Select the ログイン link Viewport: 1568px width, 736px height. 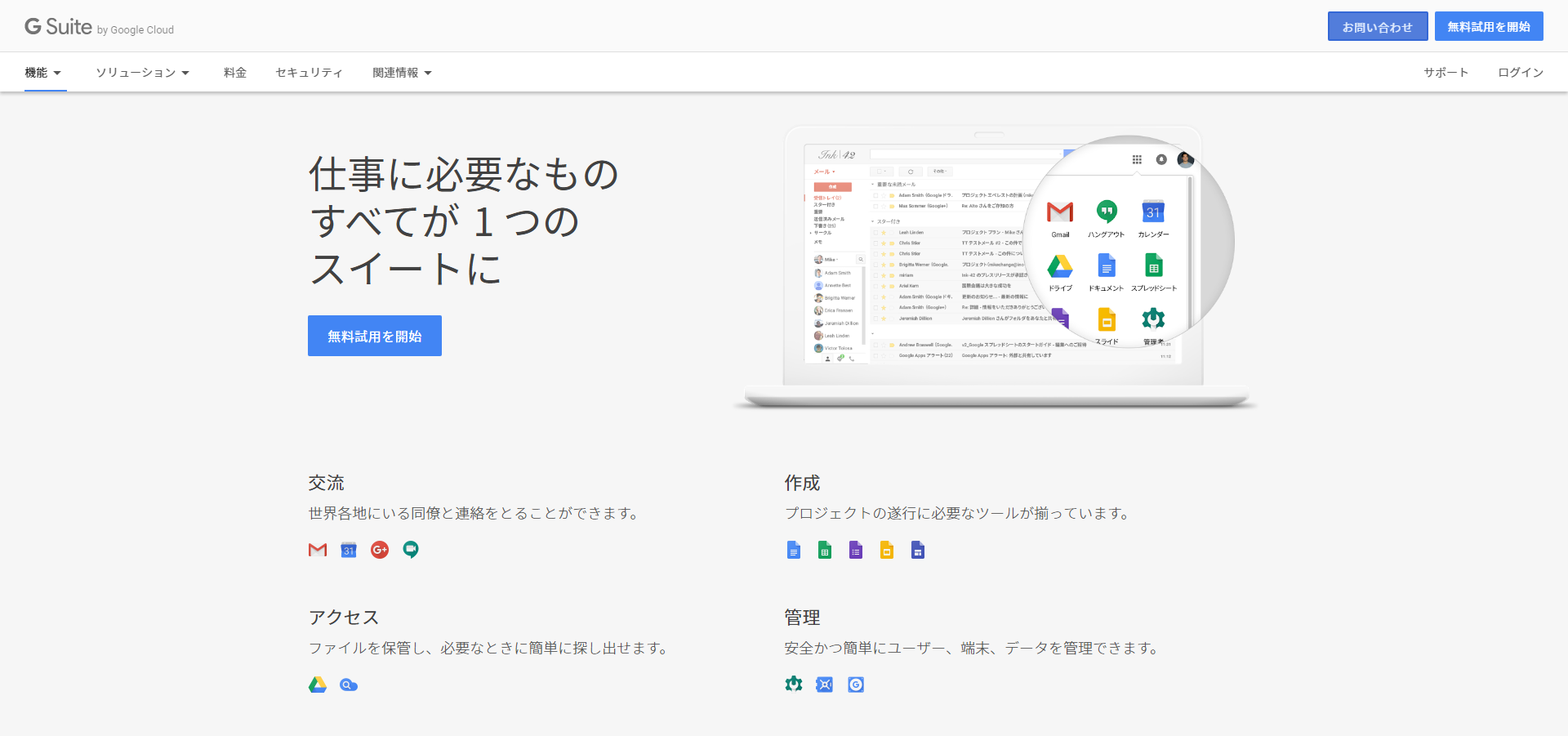click(x=1521, y=73)
